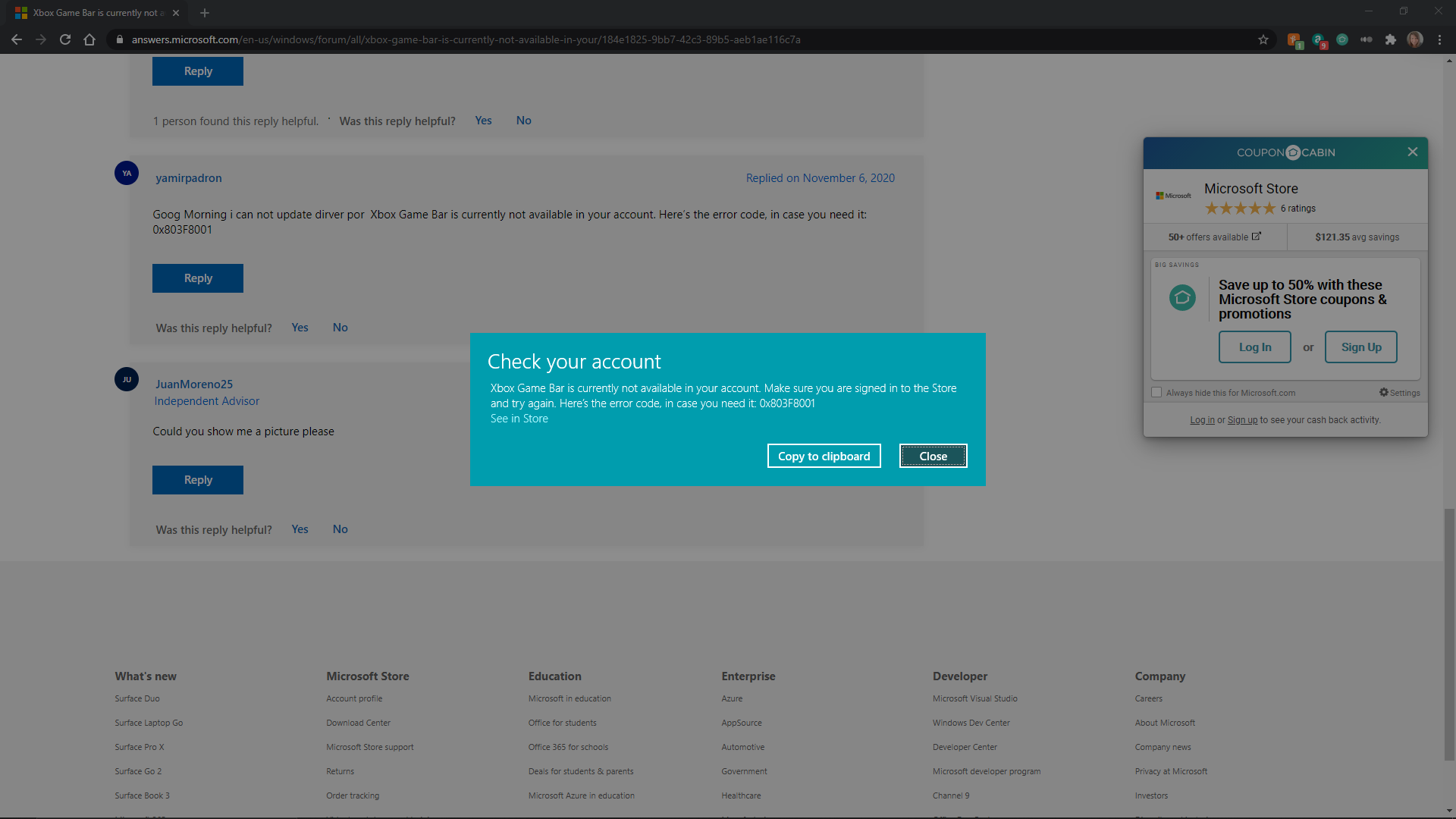The image size is (1456, 819).
Task: Click the page vertical scrollbar thumb
Action: click(1449, 634)
